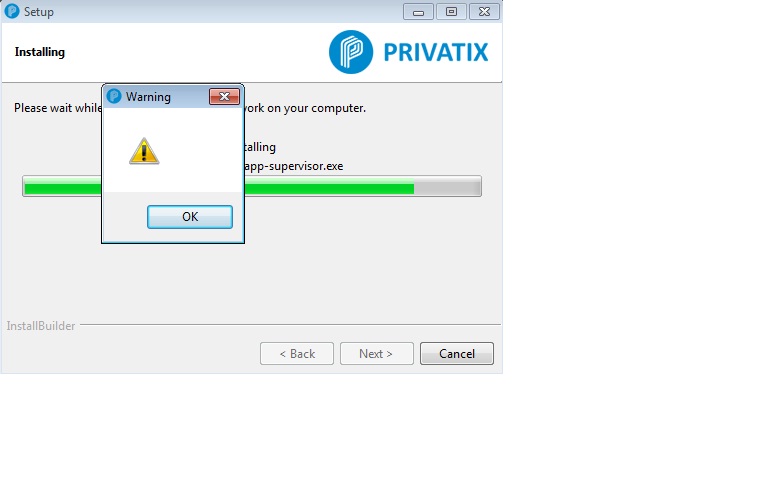Image resolution: width=768 pixels, height=480 pixels.
Task: Click the Installing heading
Action: [x=40, y=52]
